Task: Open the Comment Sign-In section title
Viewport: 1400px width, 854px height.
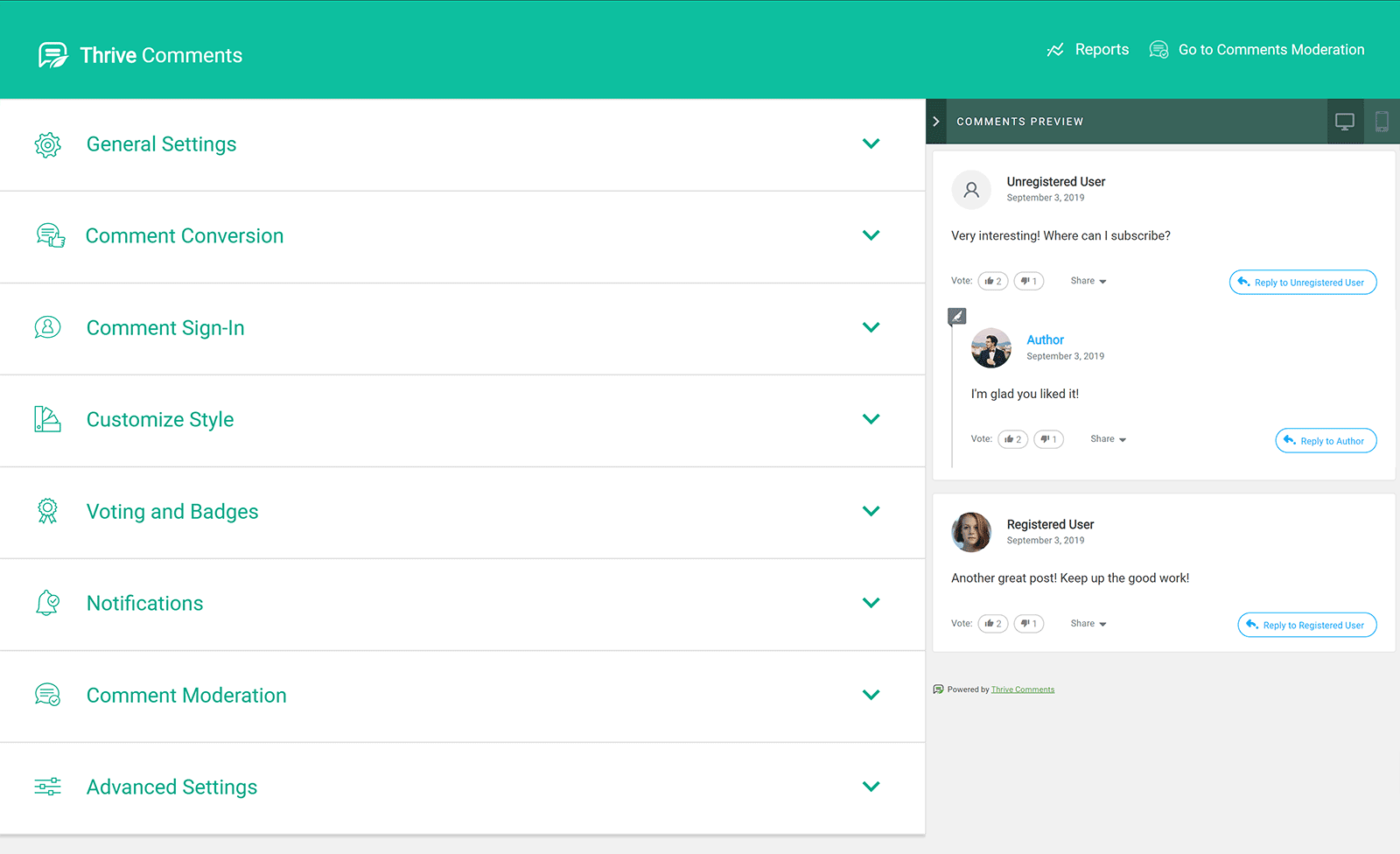Action: pos(165,328)
